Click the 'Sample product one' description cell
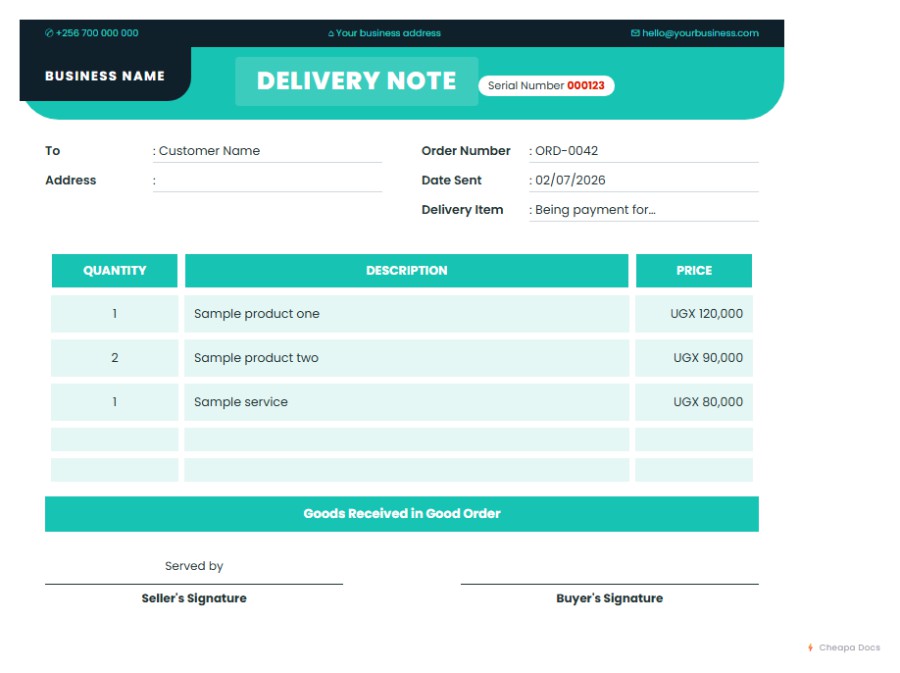 coord(406,314)
